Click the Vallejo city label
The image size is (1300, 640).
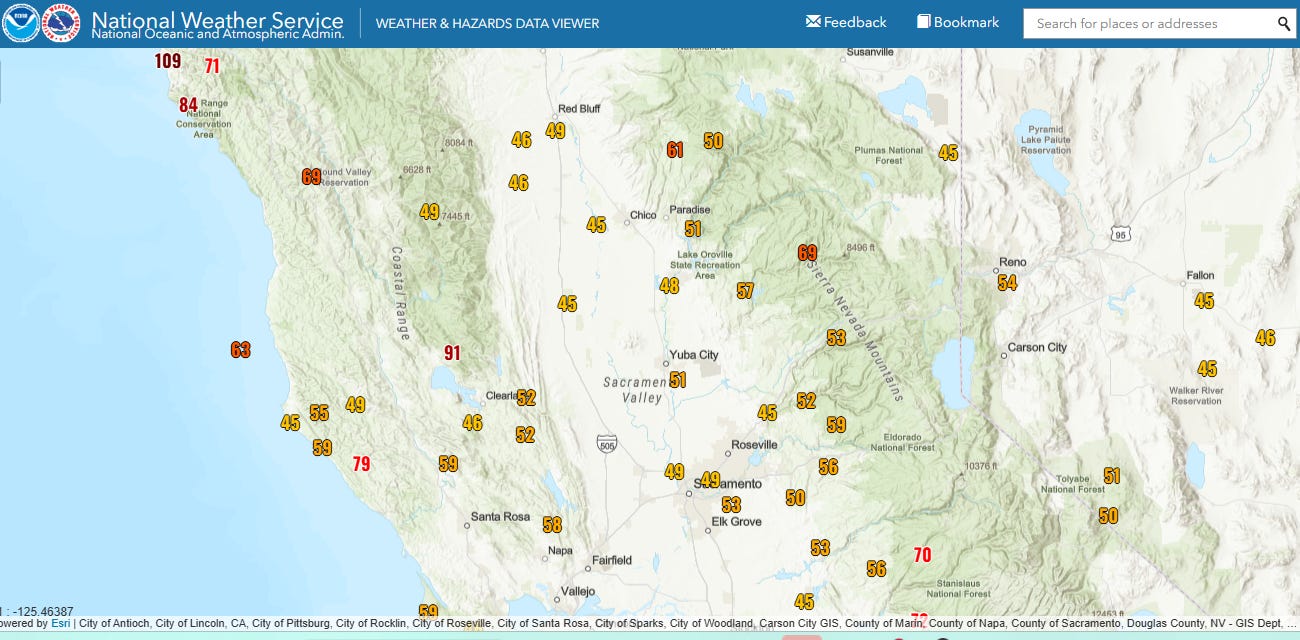tap(578, 591)
